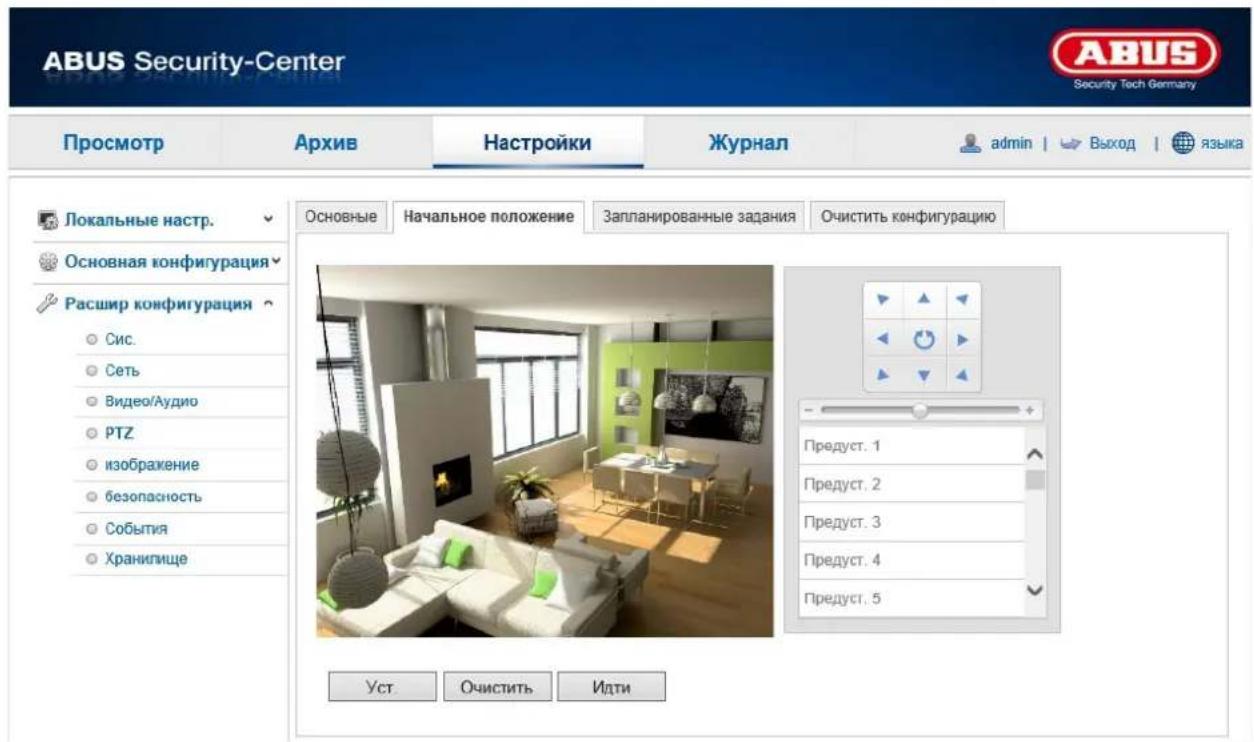This screenshot has height=742, width=1254.
Task: Open the Просмотр tab
Action: pos(114,143)
